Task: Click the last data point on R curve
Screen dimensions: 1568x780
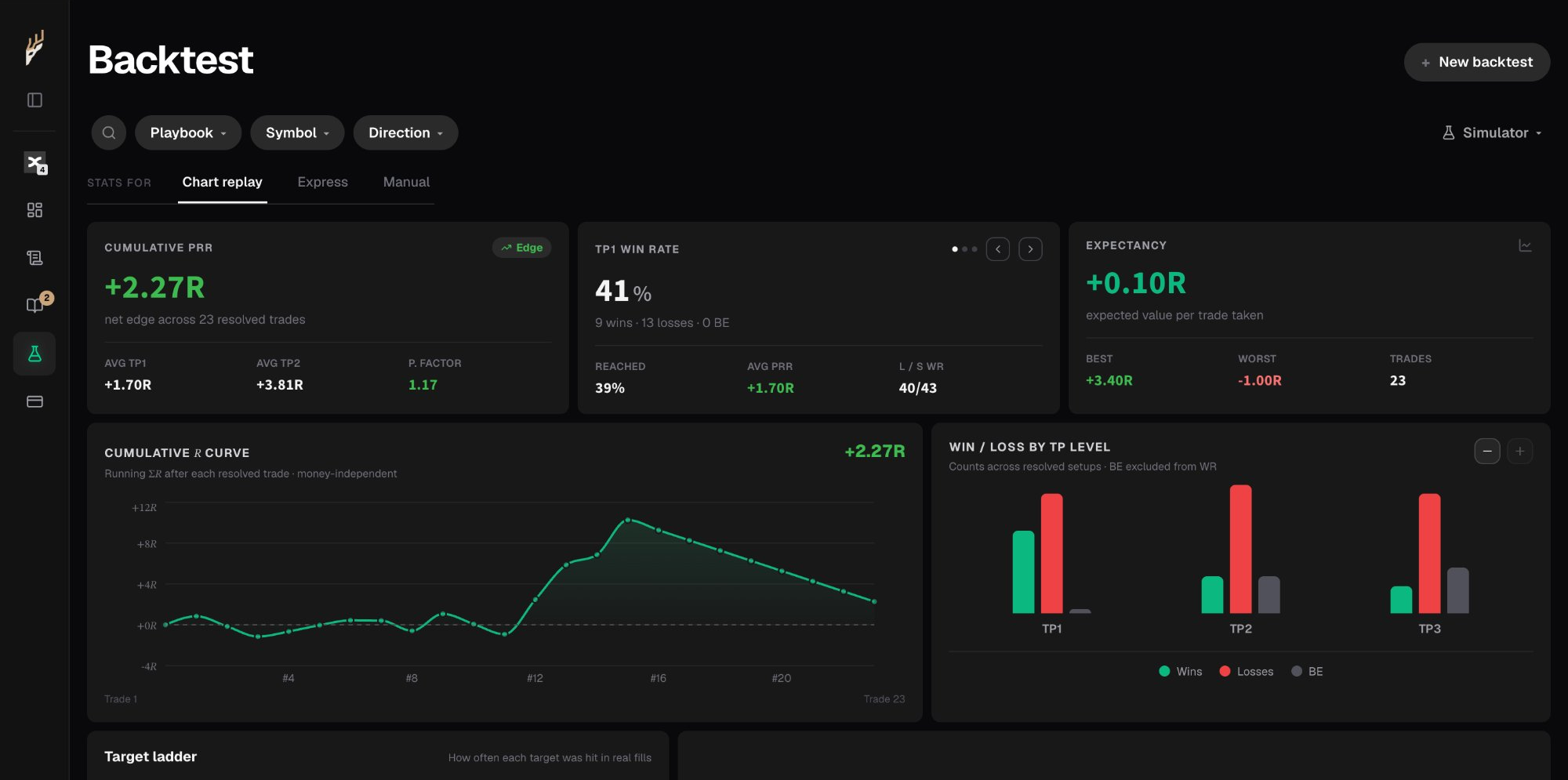Action: pyautogui.click(x=874, y=601)
